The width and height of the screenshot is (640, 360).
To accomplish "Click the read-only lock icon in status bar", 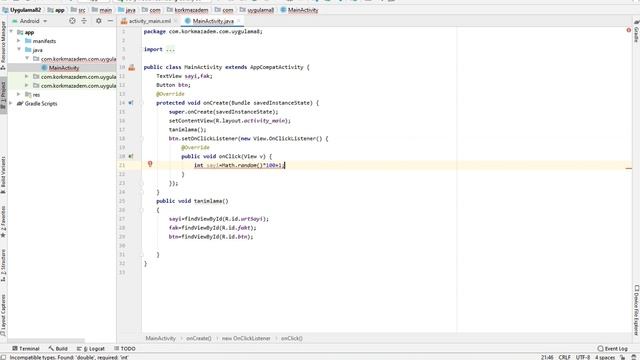I will 622,357.
